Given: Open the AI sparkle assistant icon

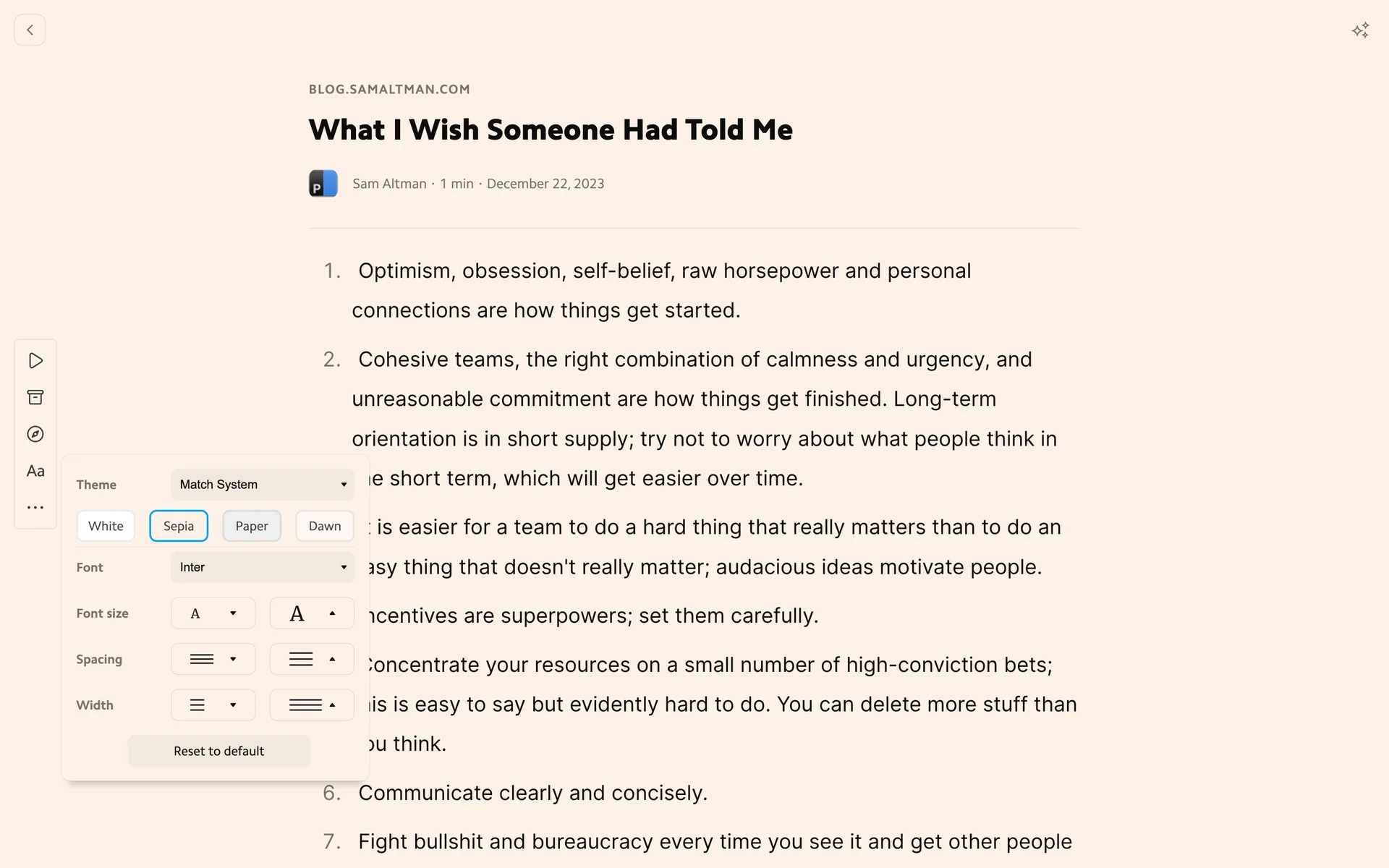Looking at the screenshot, I should coord(1360,30).
